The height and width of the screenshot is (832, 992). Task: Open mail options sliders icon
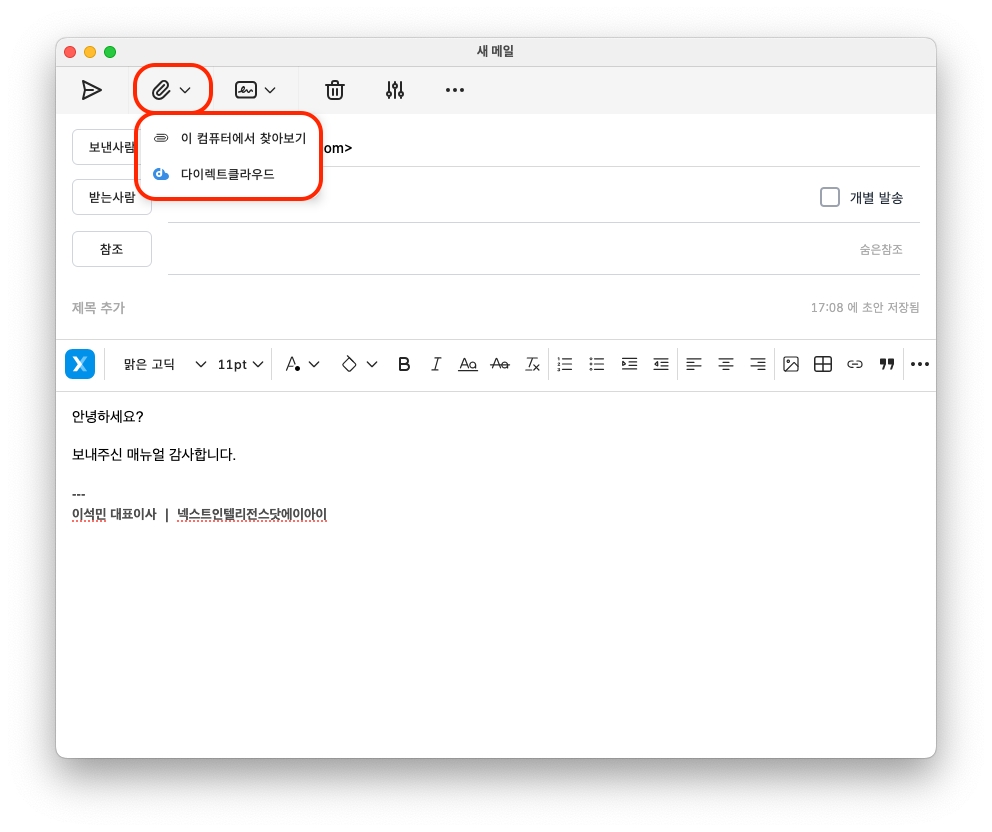(395, 90)
